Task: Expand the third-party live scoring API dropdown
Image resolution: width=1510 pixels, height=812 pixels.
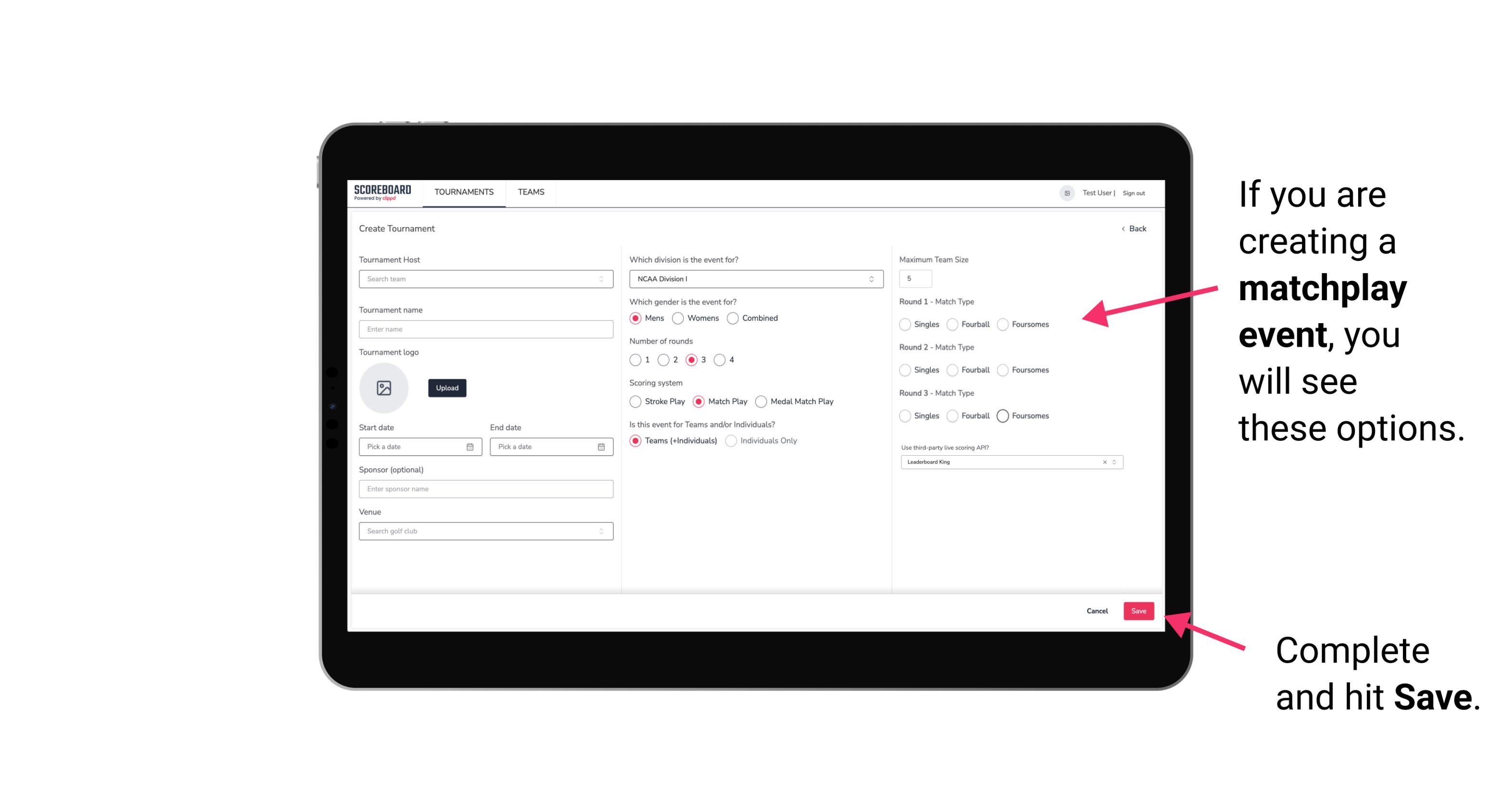Action: [x=1113, y=462]
